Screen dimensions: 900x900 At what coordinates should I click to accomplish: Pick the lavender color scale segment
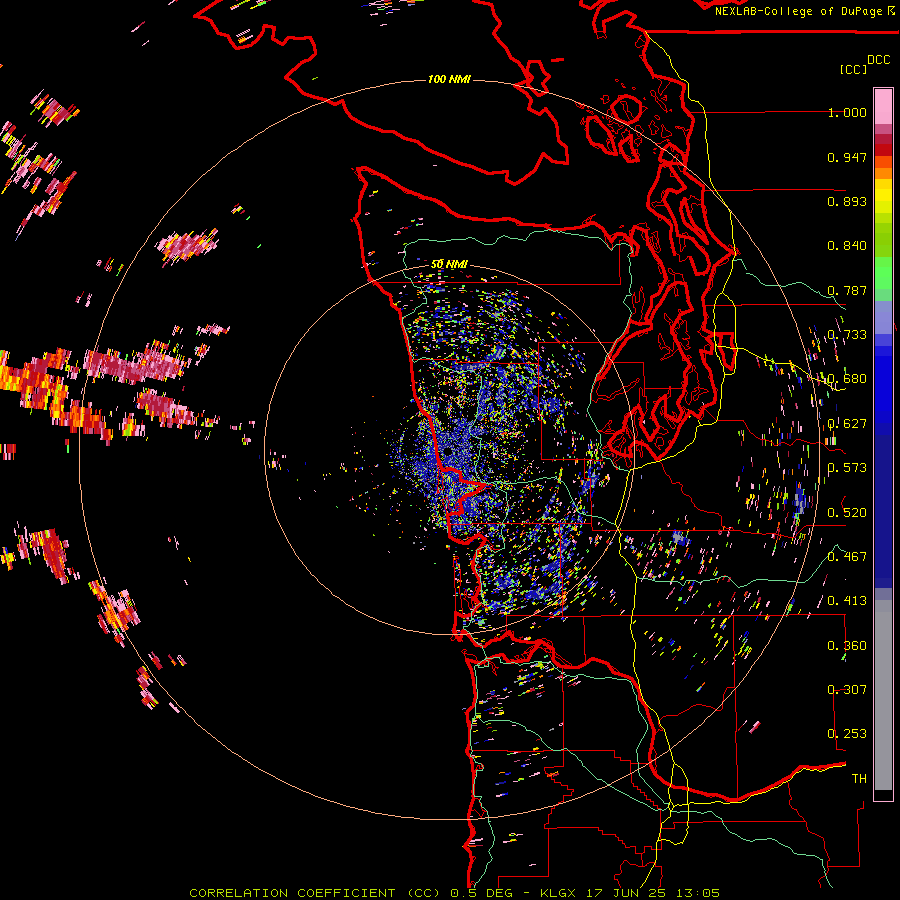pyautogui.click(x=883, y=317)
